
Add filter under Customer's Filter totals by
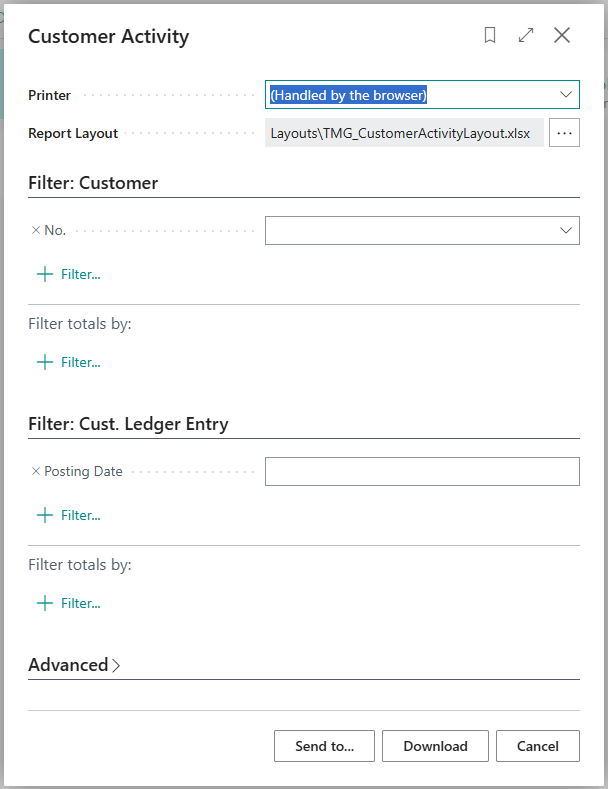[x=69, y=362]
